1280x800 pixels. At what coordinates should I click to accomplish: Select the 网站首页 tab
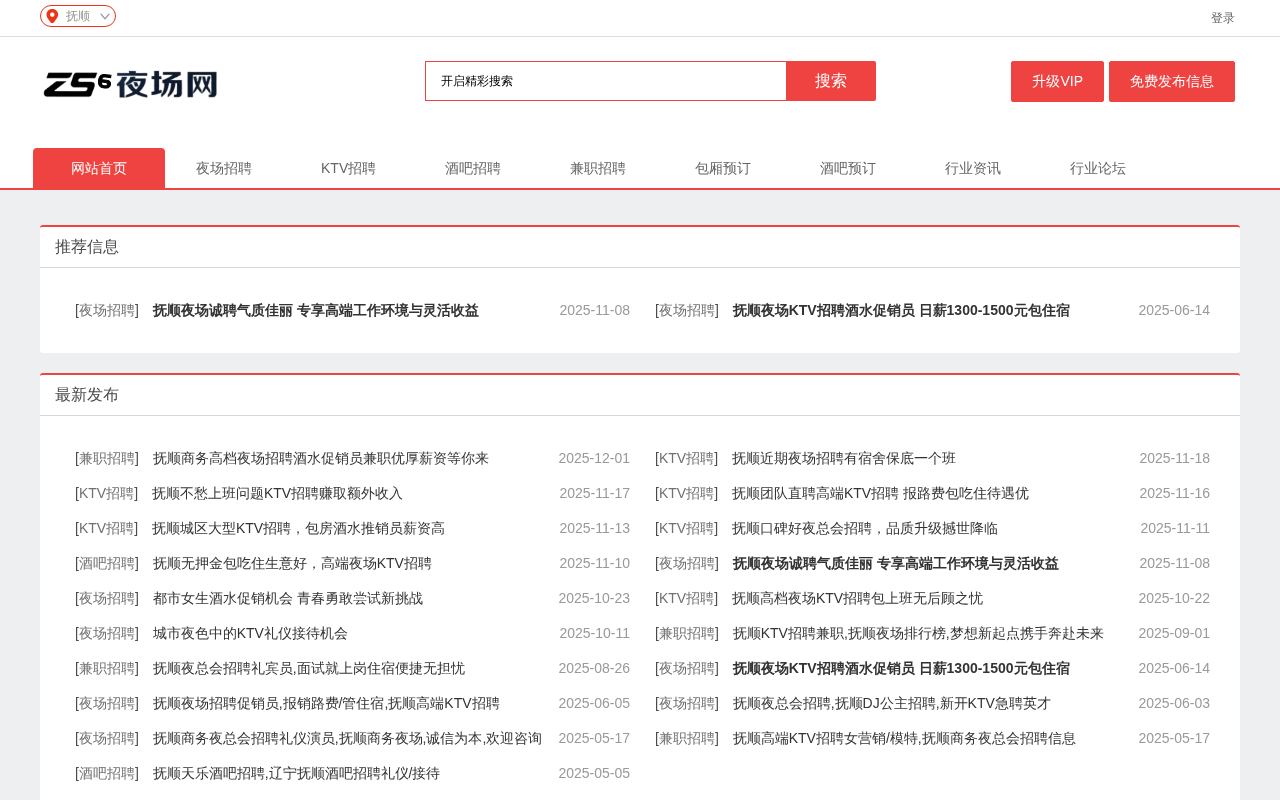[x=99, y=168]
